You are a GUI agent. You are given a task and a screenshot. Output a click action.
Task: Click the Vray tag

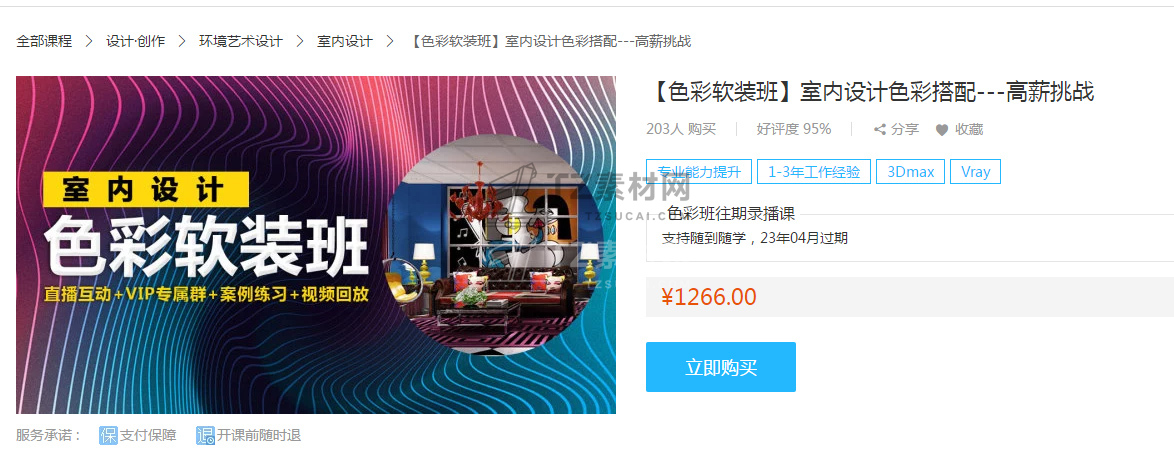[976, 171]
